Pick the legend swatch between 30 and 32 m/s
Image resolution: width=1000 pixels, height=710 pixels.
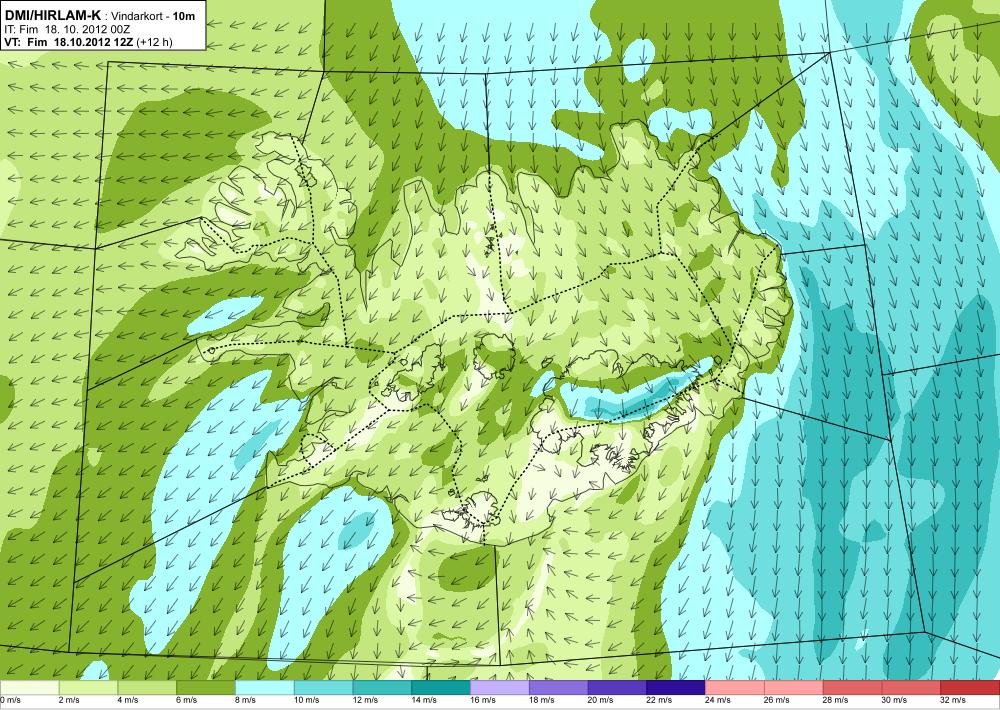[909, 687]
